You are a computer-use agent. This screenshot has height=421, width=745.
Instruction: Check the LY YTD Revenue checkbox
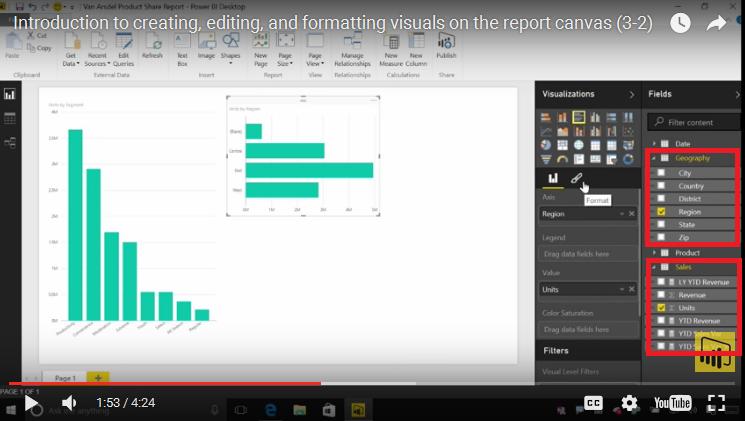[x=661, y=282]
